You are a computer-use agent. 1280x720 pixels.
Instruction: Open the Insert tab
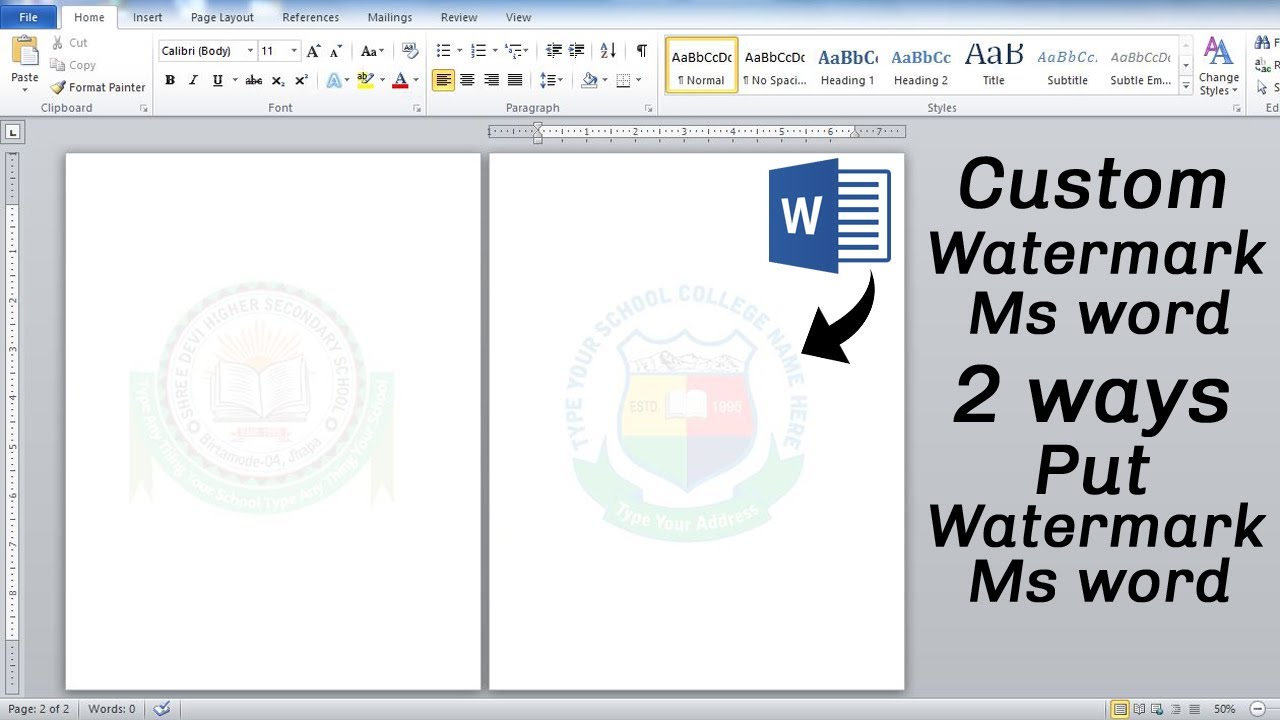coord(148,17)
